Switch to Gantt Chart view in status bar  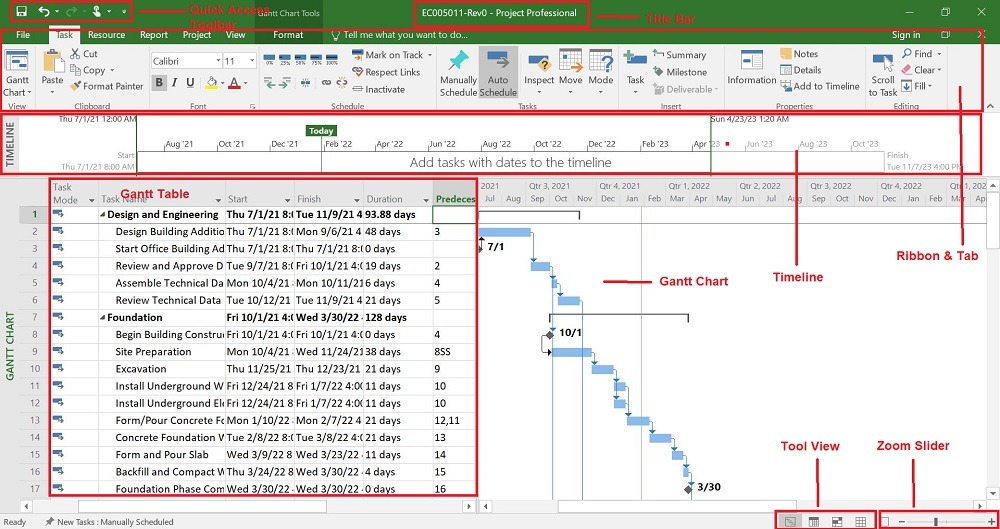pos(790,521)
